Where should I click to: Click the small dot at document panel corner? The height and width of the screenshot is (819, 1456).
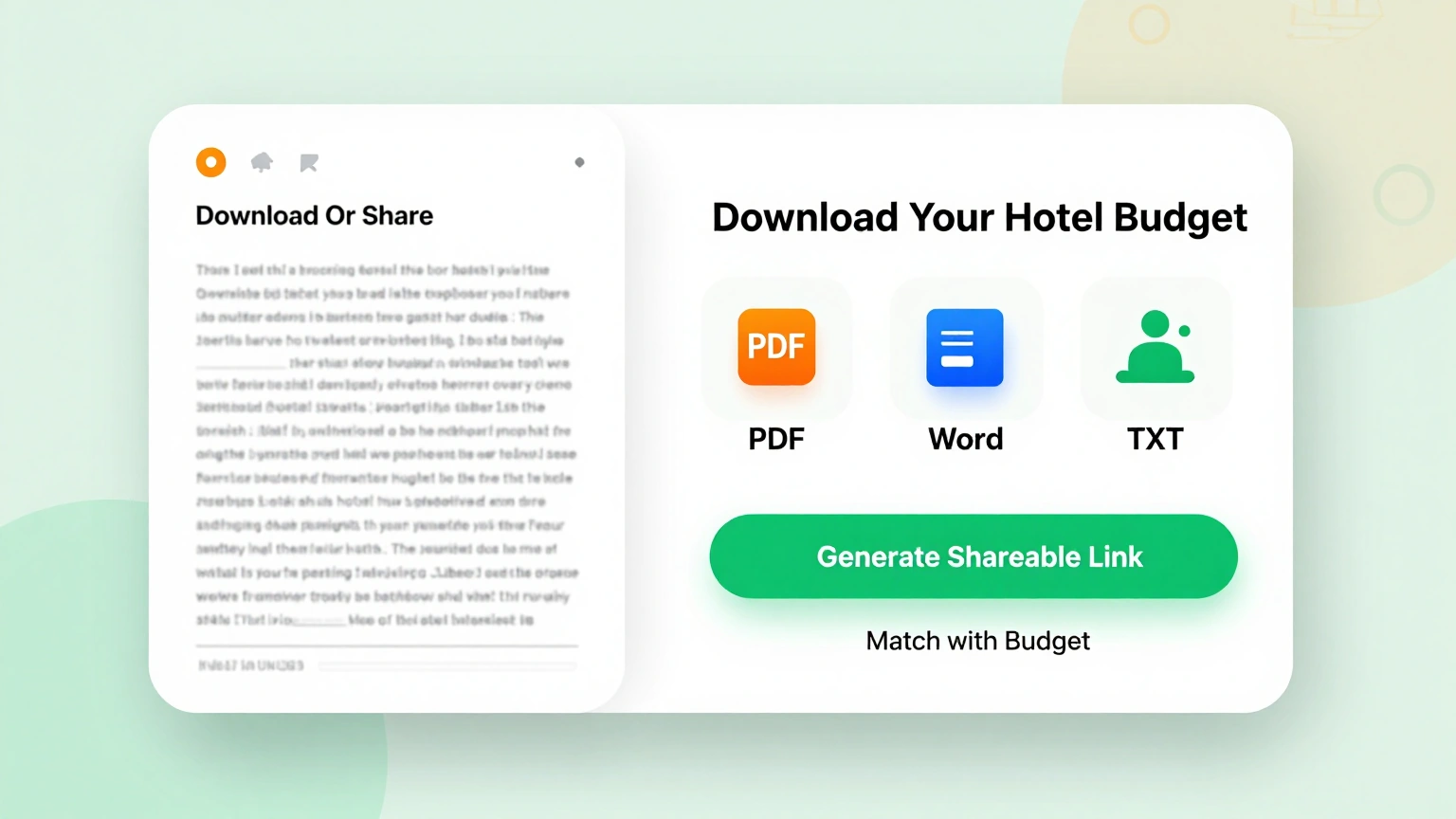point(579,162)
